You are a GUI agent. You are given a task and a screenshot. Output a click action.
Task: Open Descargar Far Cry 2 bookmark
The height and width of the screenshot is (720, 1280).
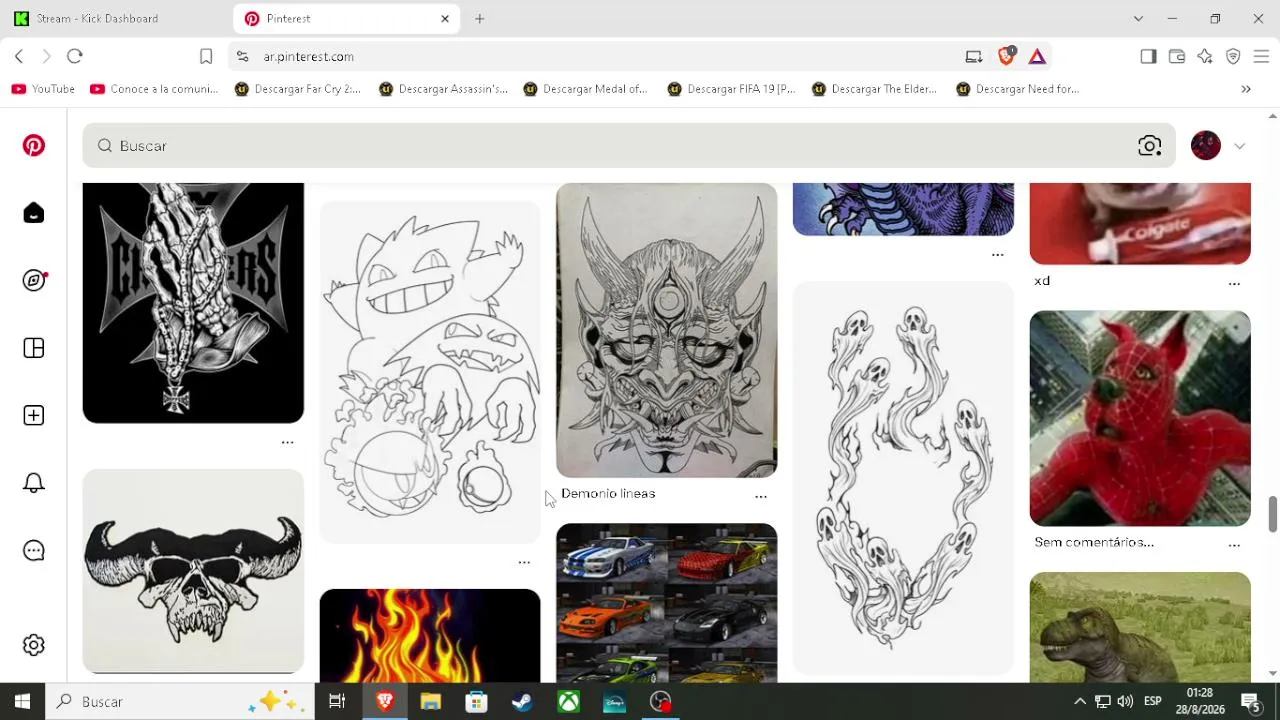coord(297,89)
